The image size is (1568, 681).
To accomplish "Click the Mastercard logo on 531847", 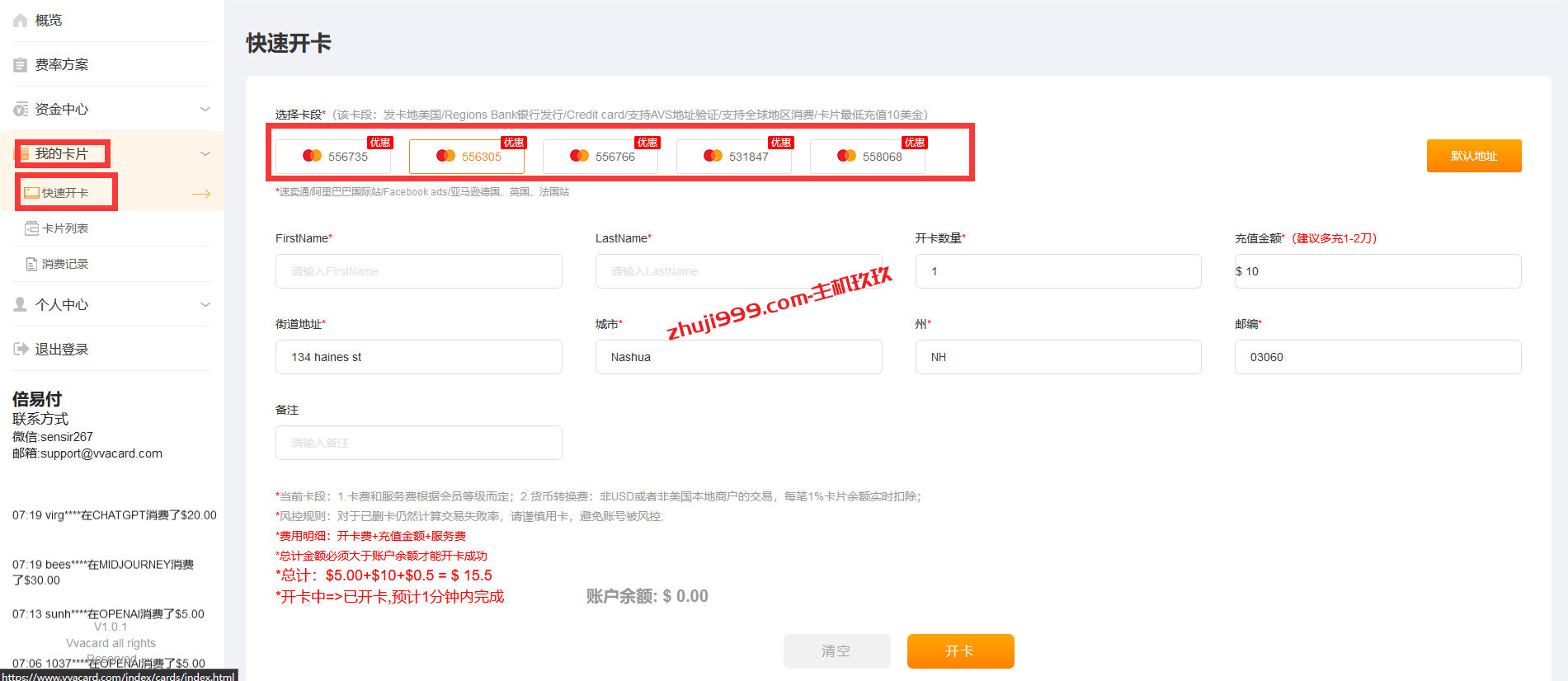I will tap(713, 155).
